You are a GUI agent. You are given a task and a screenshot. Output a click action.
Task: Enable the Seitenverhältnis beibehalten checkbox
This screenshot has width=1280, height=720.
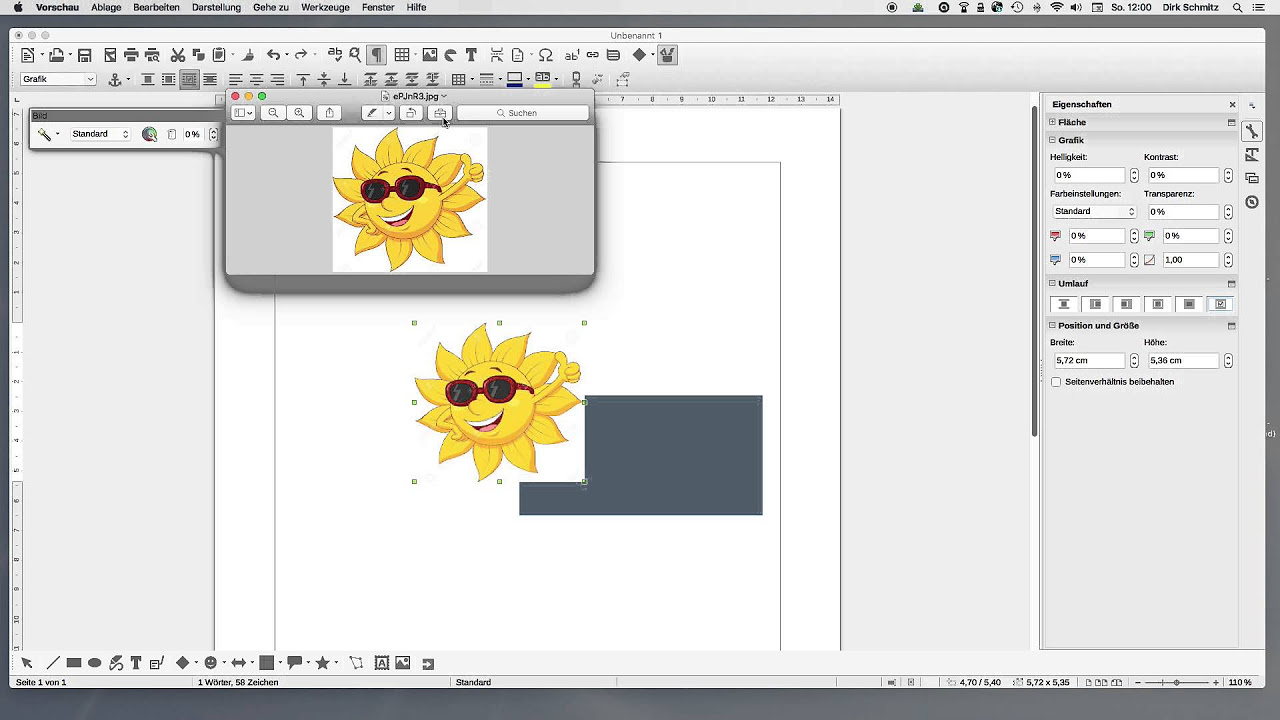pyautogui.click(x=1056, y=382)
